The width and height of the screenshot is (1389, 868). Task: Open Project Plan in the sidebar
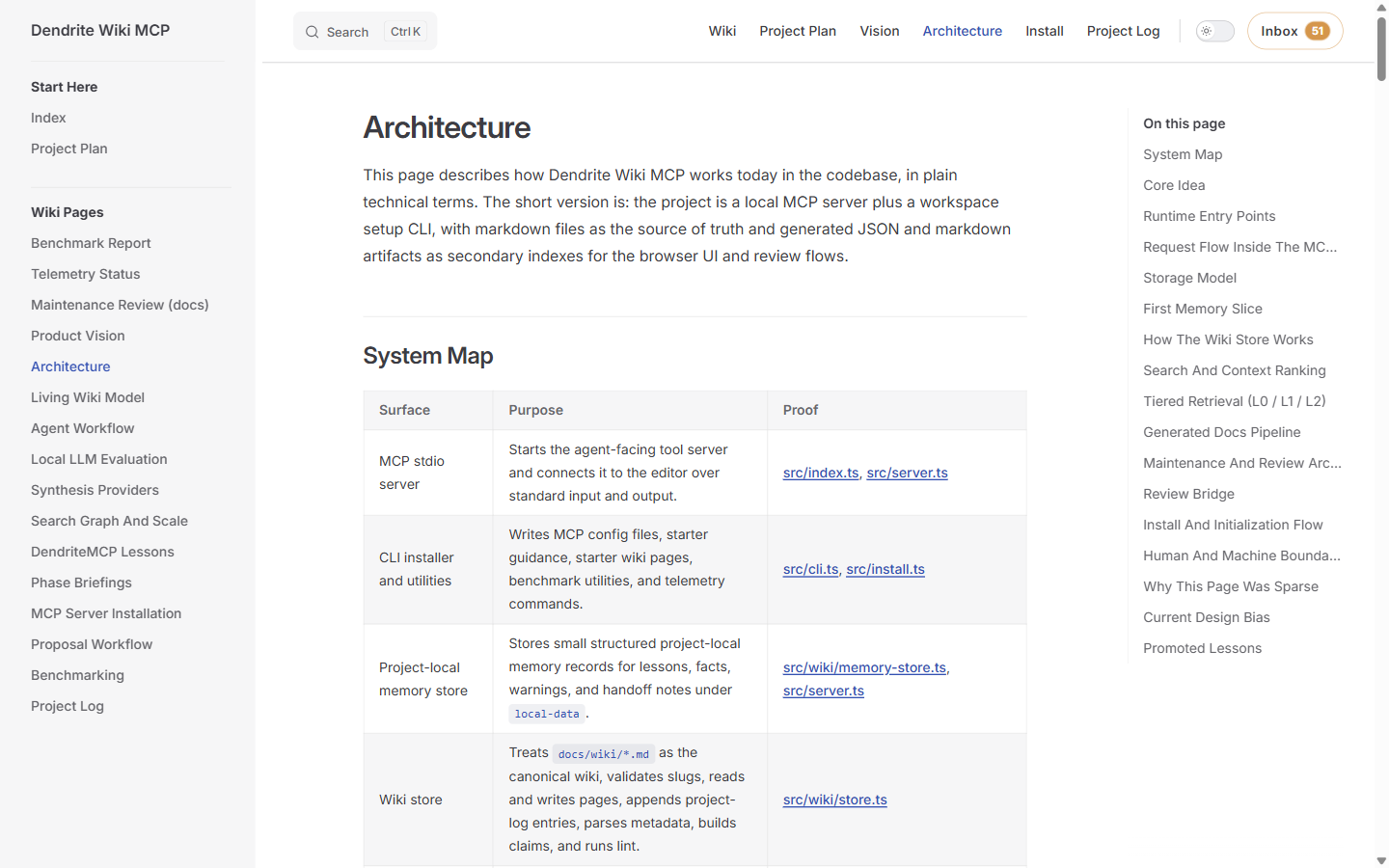69,149
